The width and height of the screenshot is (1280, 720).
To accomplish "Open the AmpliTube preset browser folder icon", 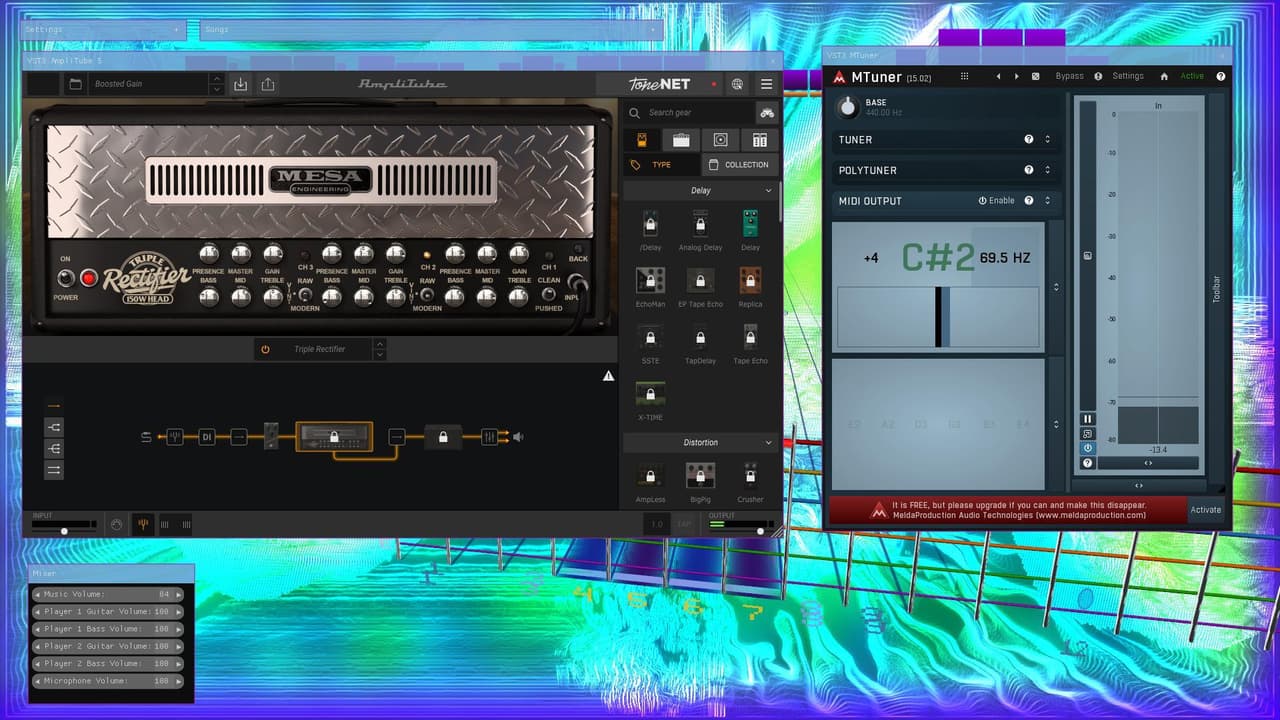I will click(75, 85).
